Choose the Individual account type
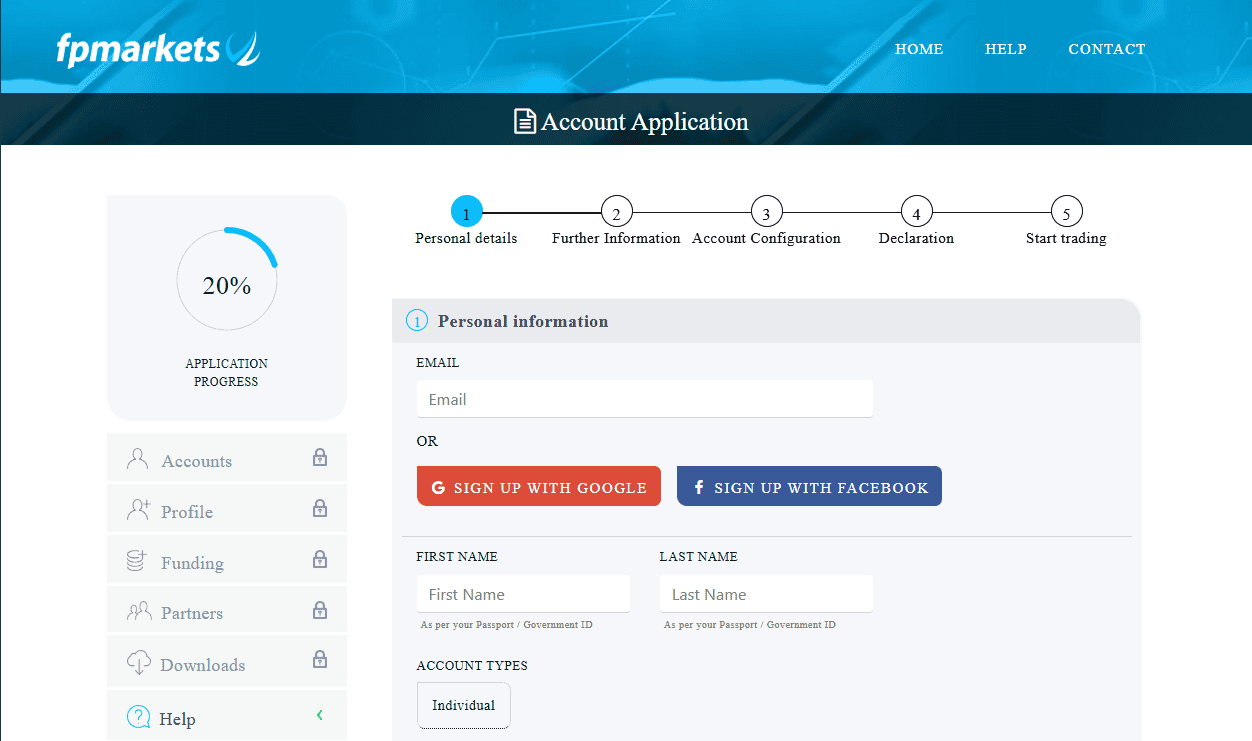 pyautogui.click(x=464, y=706)
